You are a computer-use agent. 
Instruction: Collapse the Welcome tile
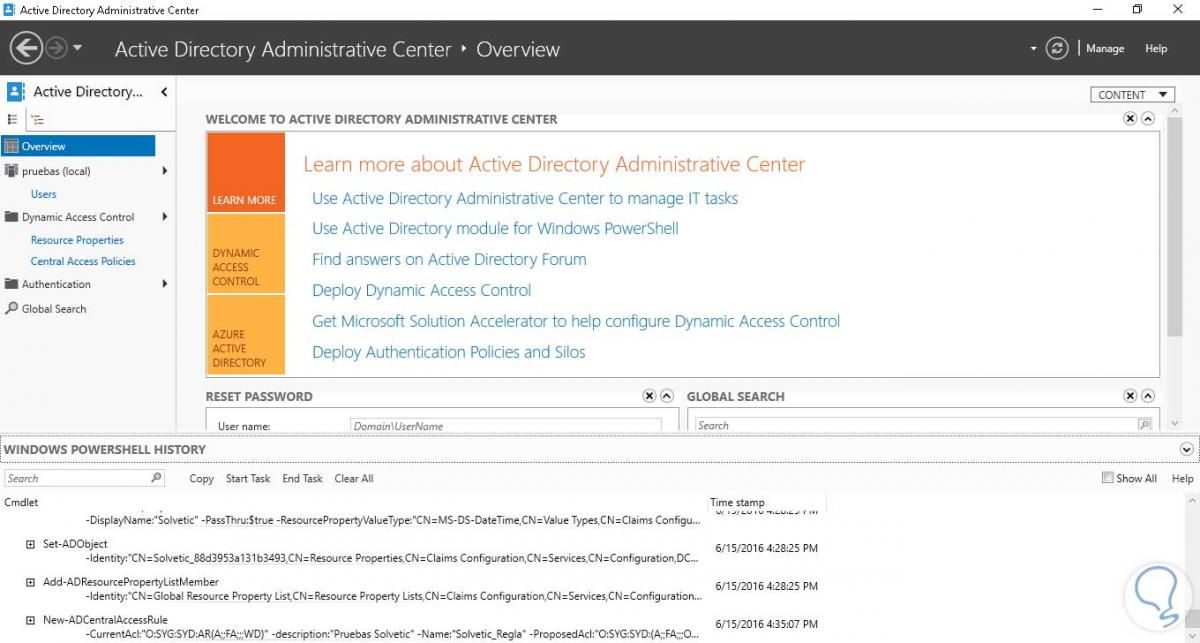pyautogui.click(x=1148, y=118)
